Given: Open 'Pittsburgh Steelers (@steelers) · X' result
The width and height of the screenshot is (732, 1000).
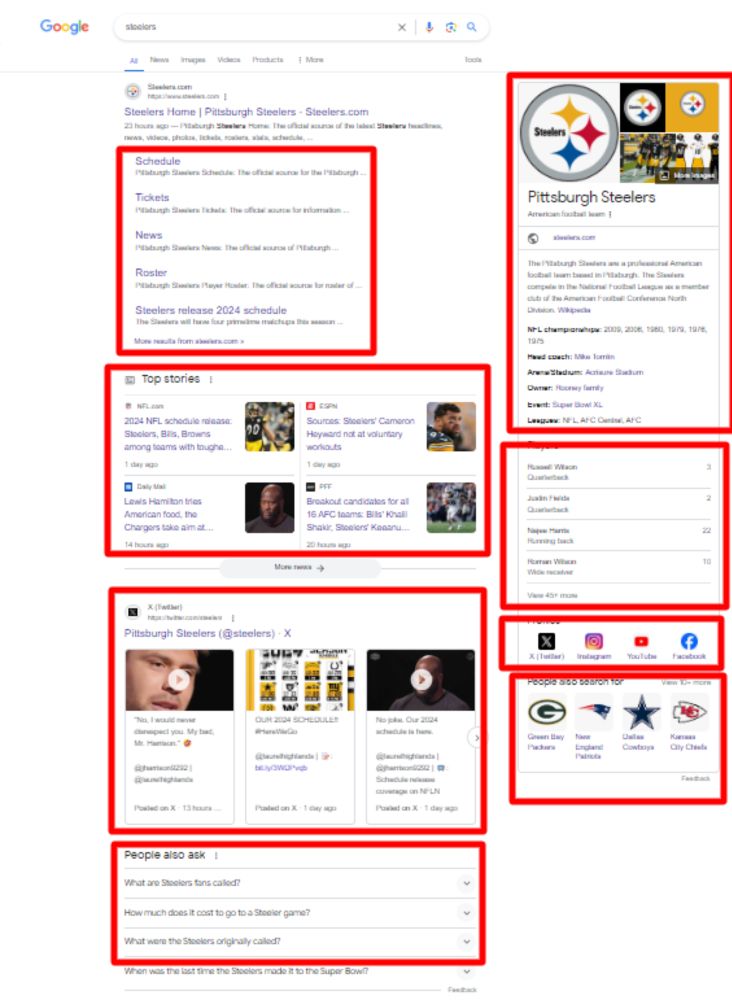Looking at the screenshot, I should coord(207,633).
